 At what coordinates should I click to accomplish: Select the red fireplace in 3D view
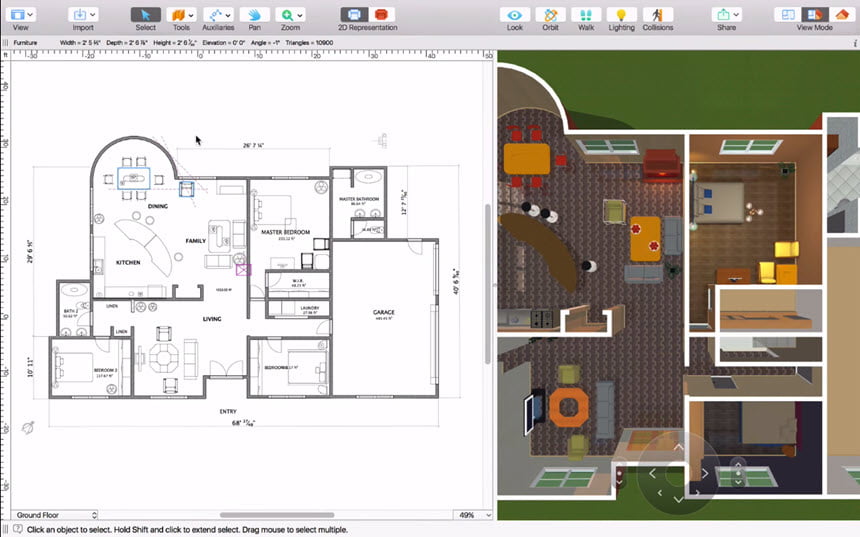(x=662, y=165)
